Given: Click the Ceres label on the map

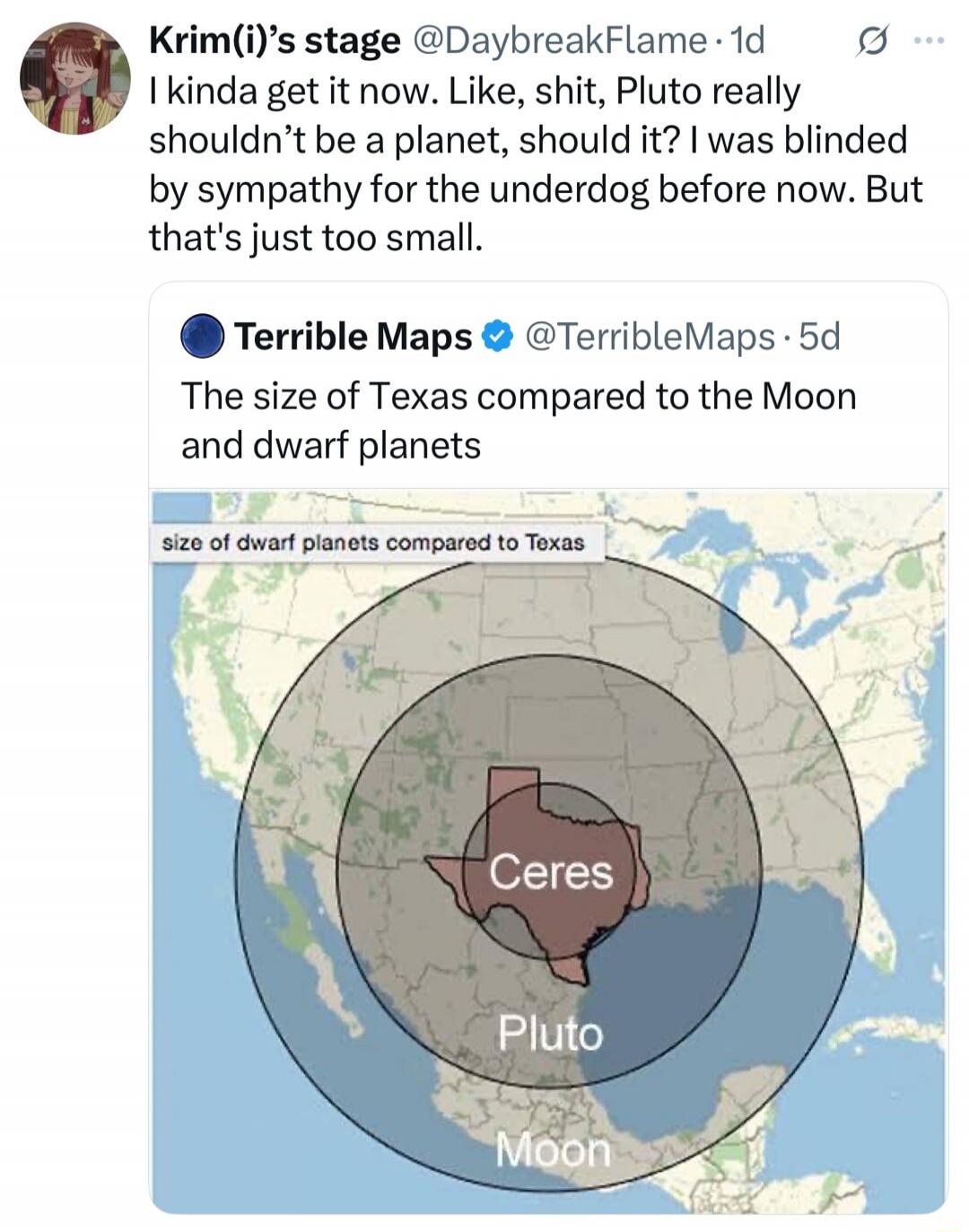Looking at the screenshot, I should tap(551, 871).
